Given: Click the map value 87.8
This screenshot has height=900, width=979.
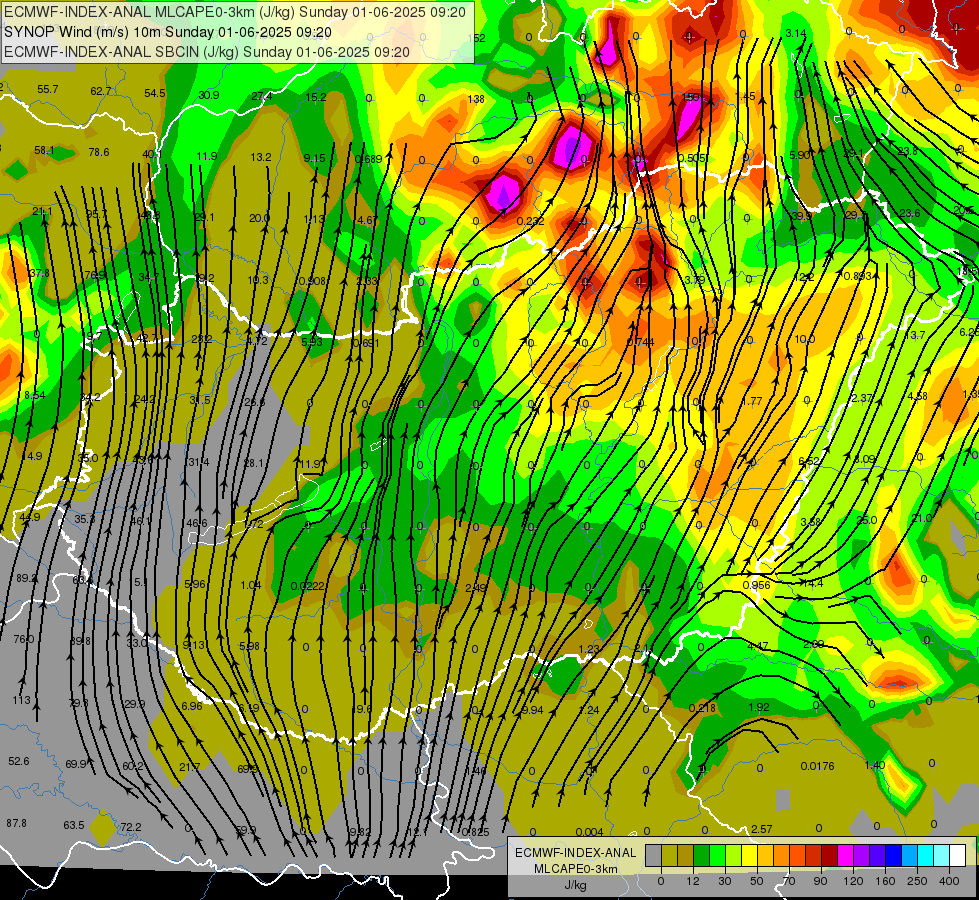Looking at the screenshot, I should click(x=16, y=823).
